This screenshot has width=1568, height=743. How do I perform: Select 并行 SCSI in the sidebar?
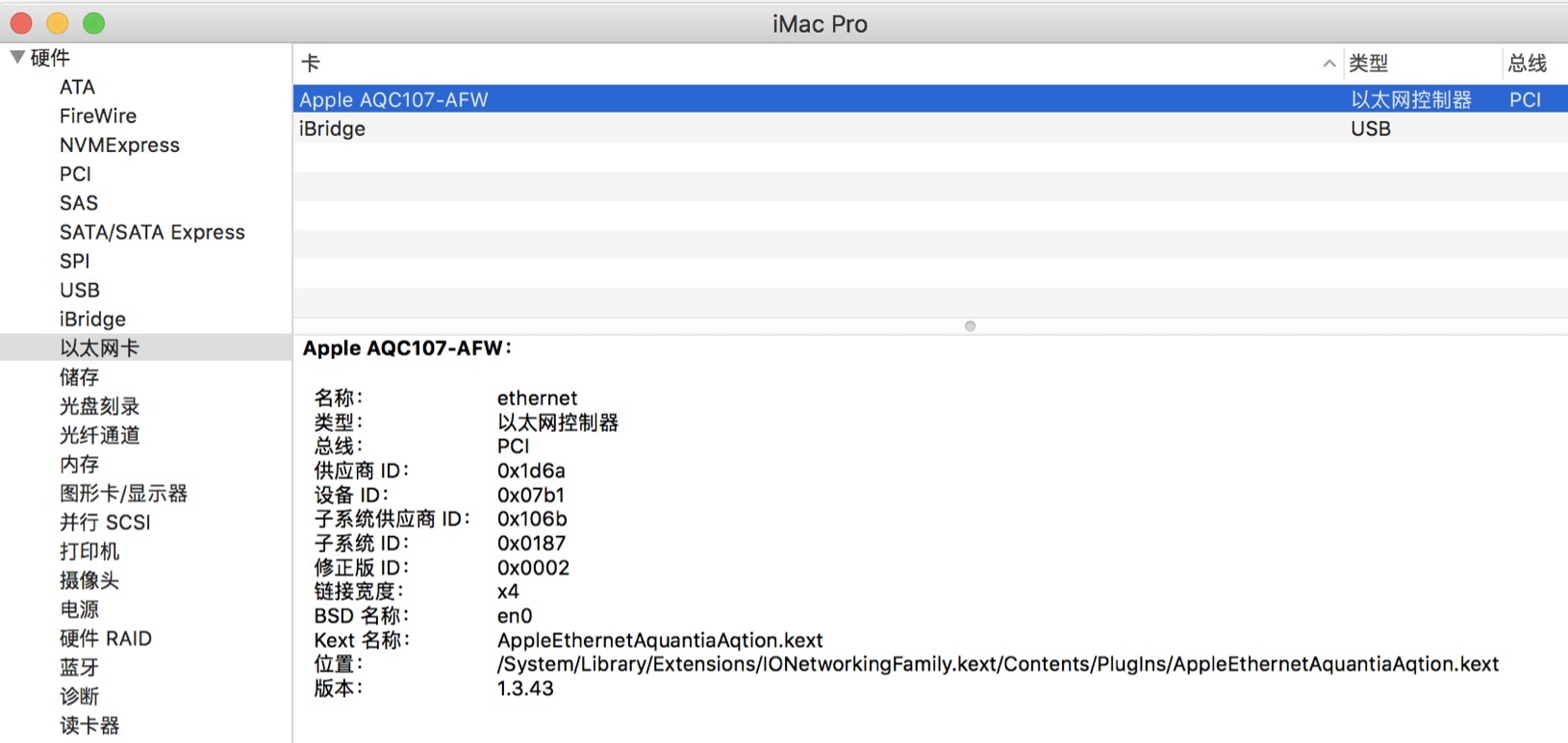click(105, 522)
